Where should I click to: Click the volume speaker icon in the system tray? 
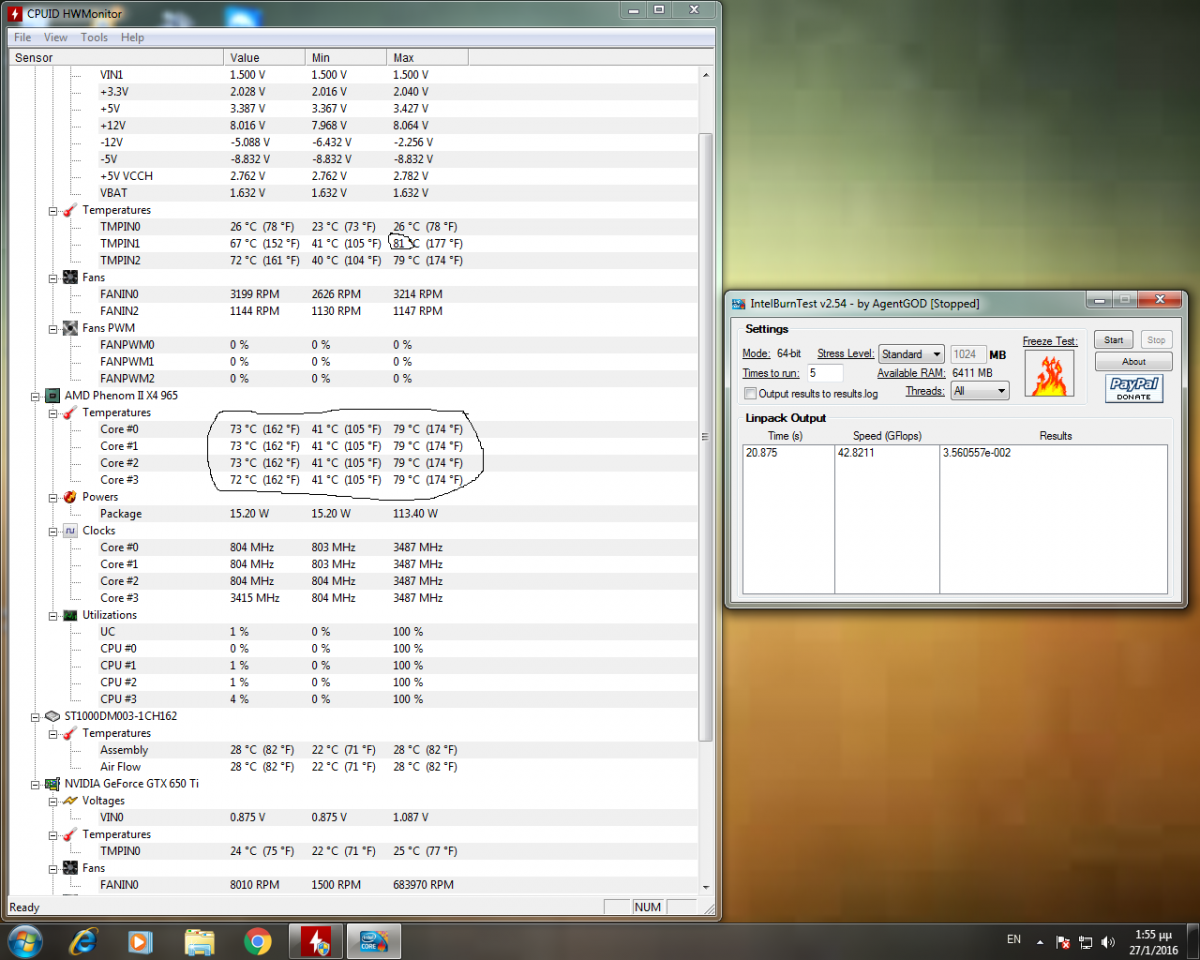pos(1107,942)
